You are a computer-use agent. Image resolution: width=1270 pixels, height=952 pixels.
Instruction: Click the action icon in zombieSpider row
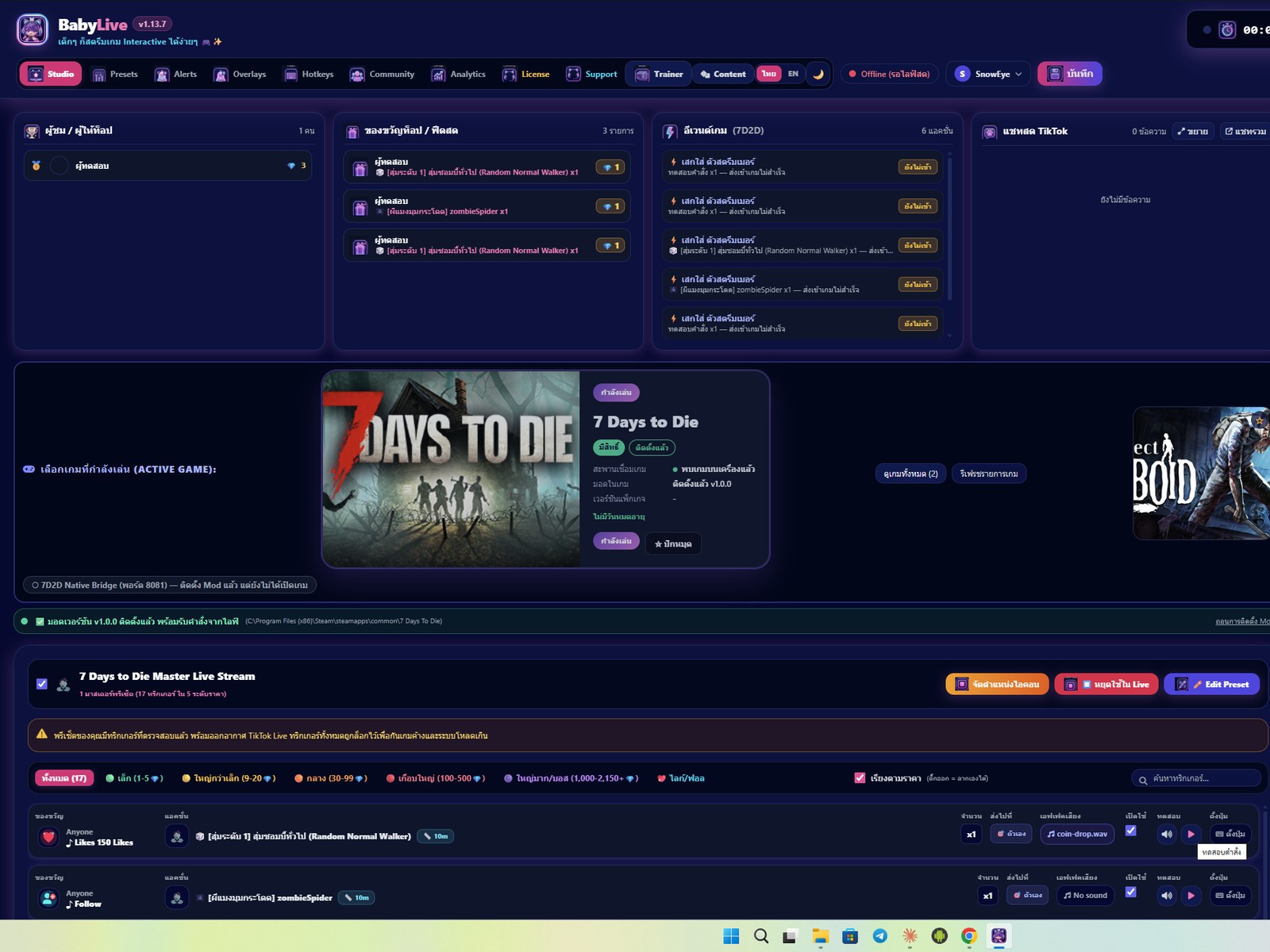coord(177,897)
